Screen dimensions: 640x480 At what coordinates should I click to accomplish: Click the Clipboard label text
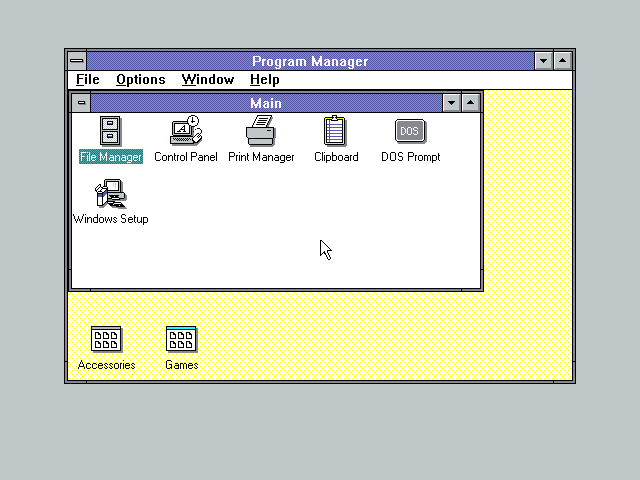(x=336, y=157)
